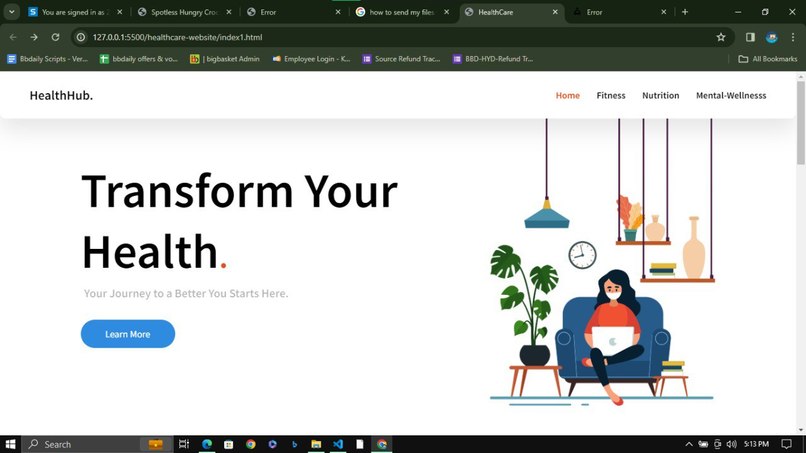Select the HealthCare tab
Screen dimensions: 806x453
click(x=511, y=12)
